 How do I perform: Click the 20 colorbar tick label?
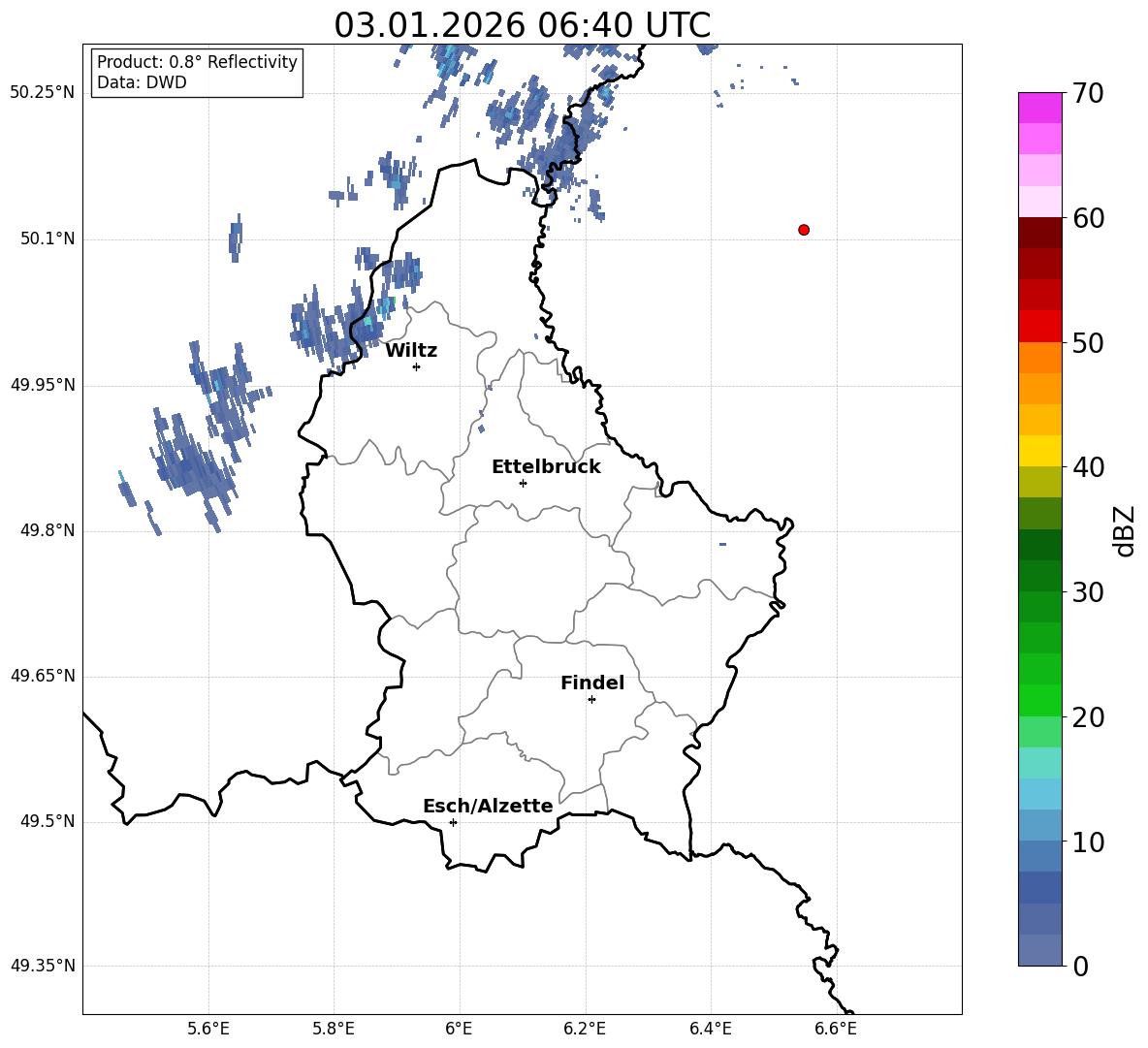[1088, 717]
